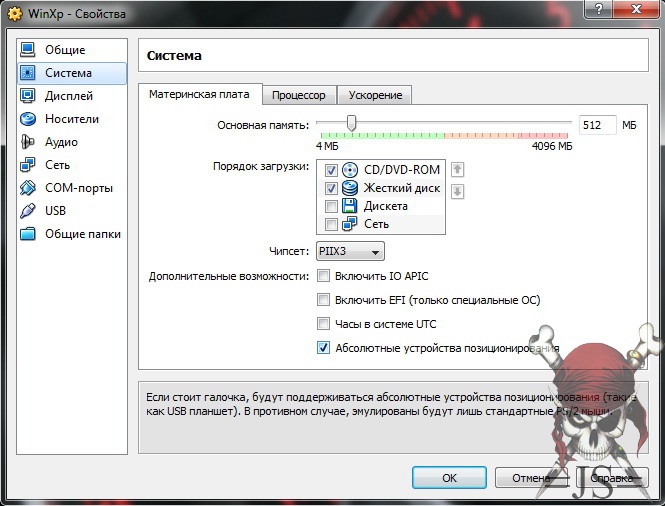The image size is (665, 506).
Task: Click the Общие папки folder icon
Action: 28,234
